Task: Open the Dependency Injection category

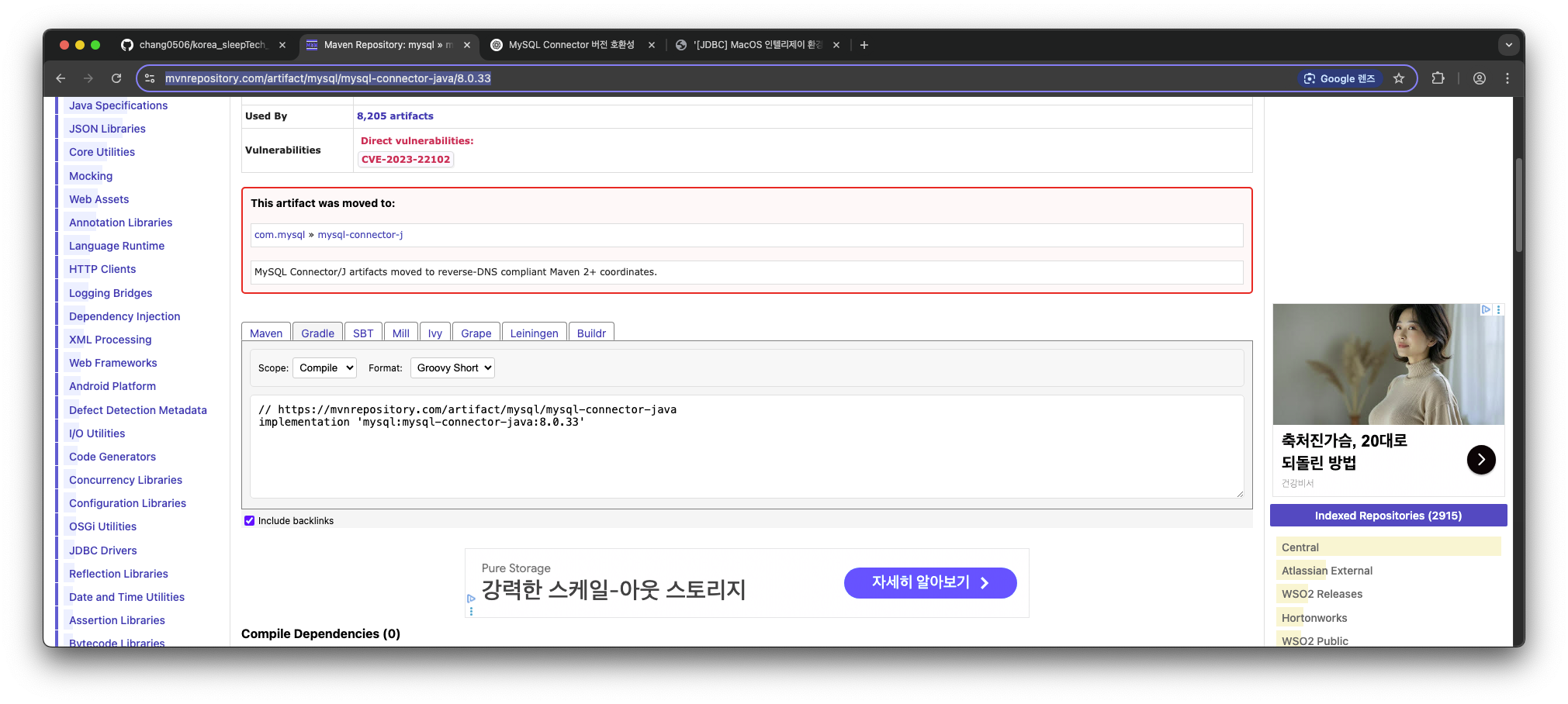Action: [x=124, y=316]
